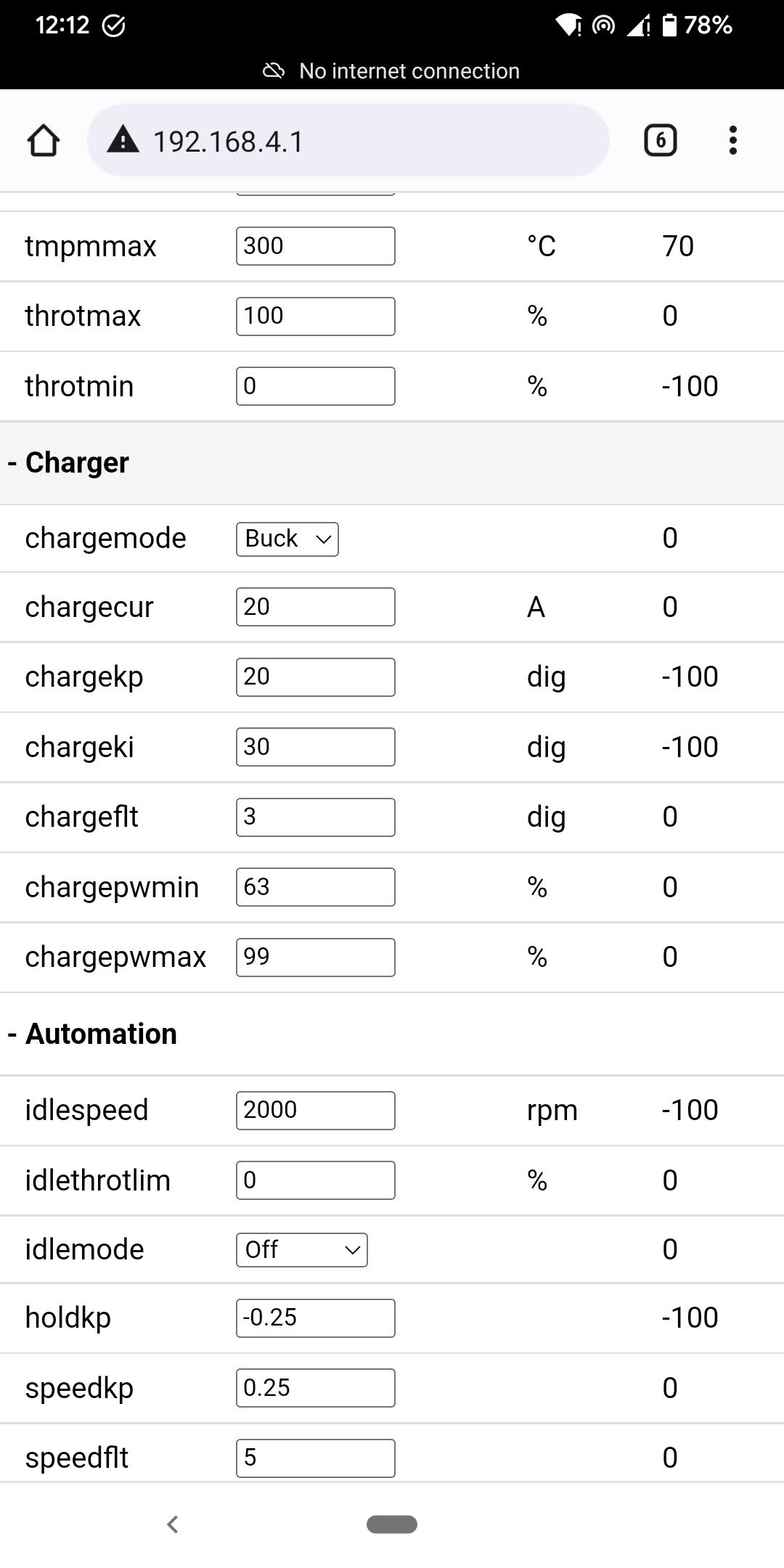Collapse the Automation section

click(x=92, y=1034)
